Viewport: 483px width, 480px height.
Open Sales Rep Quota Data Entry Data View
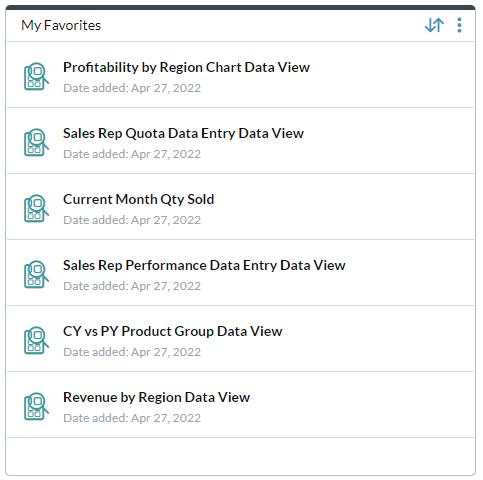(x=183, y=134)
